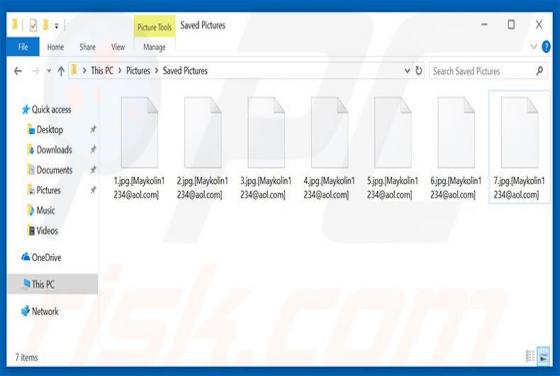Click Saved Pictures in the address path

pyautogui.click(x=185, y=71)
